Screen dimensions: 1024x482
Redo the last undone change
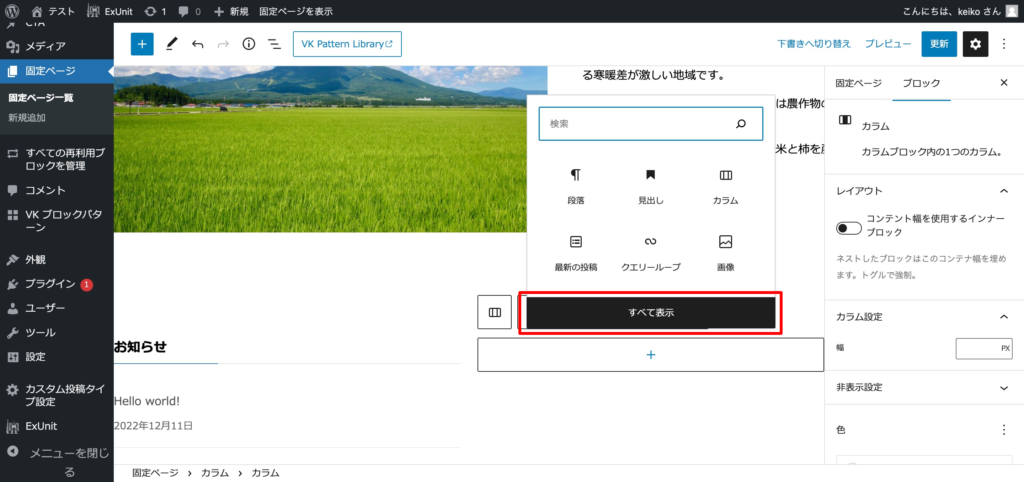(223, 44)
